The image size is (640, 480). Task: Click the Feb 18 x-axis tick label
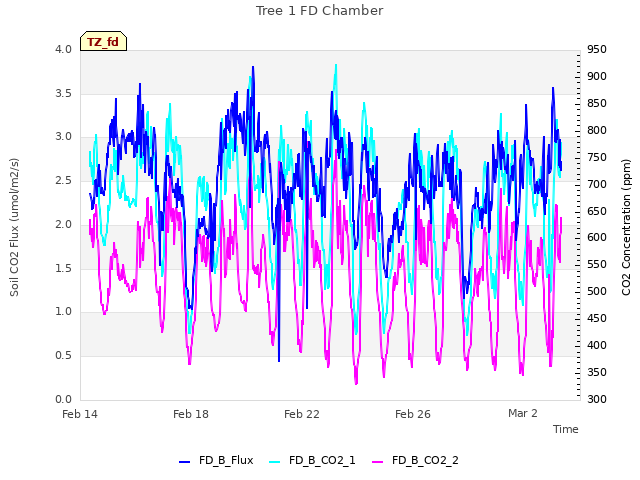[191, 414]
